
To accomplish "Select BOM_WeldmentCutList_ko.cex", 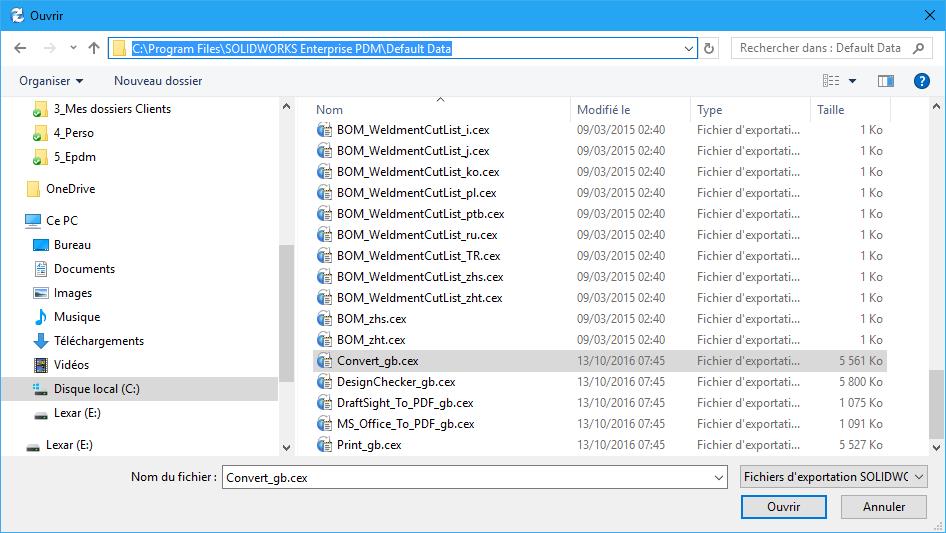I will (418, 172).
